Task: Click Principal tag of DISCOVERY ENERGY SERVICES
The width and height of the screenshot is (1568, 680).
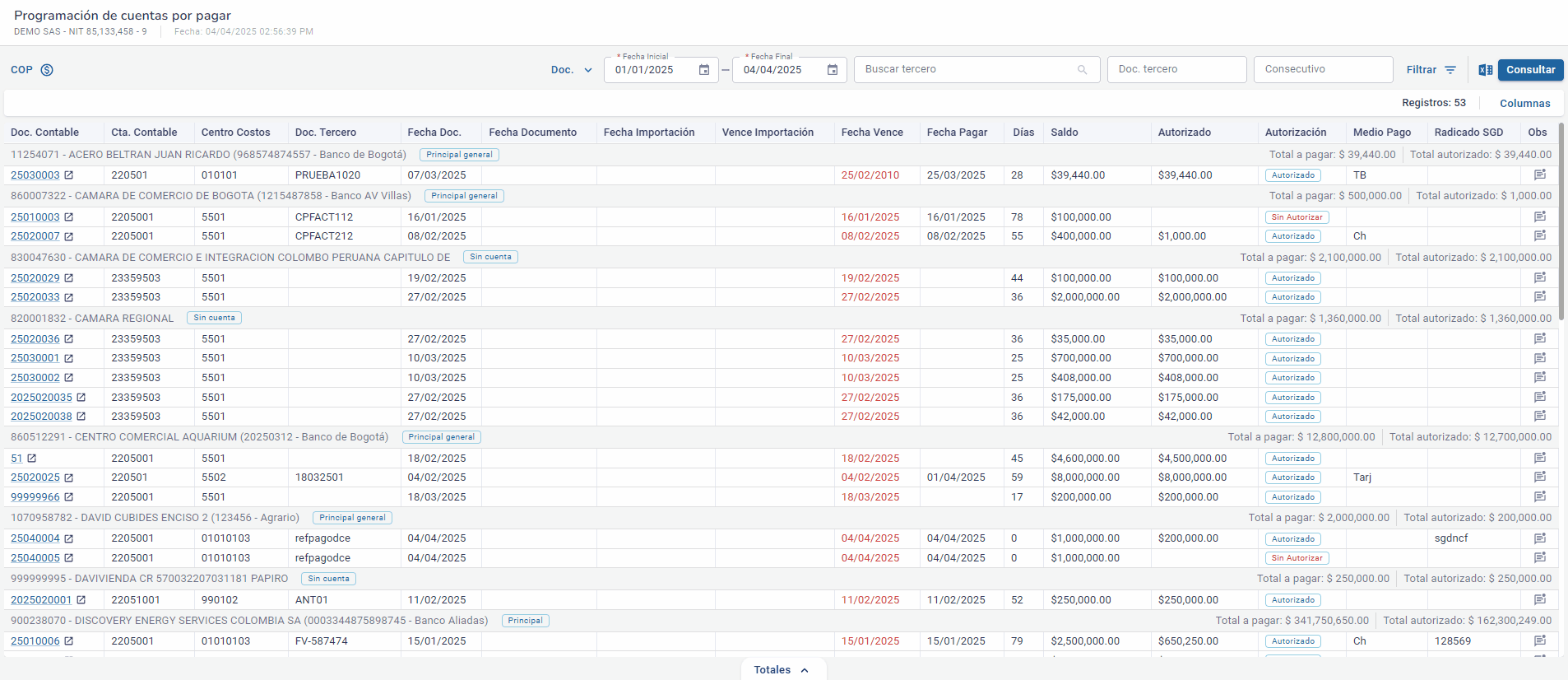Action: coord(525,621)
